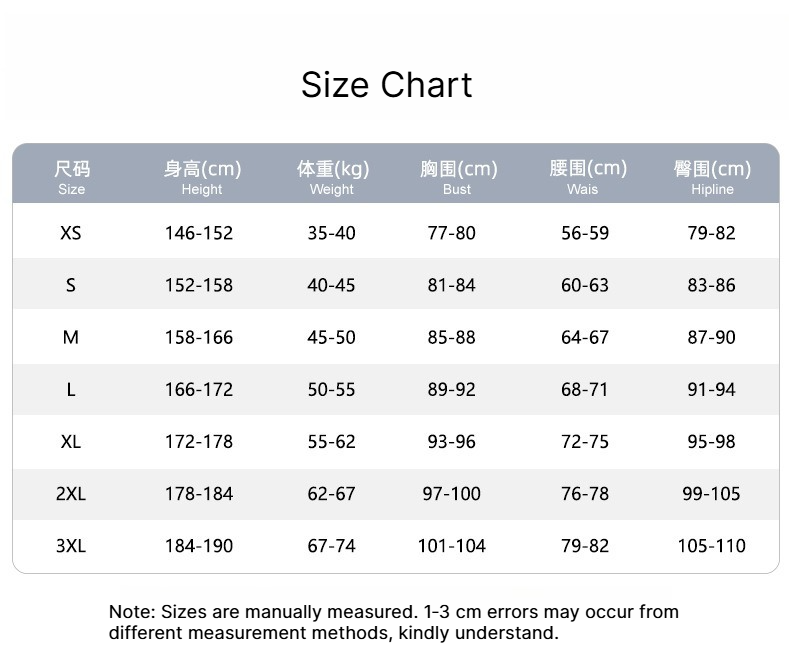Click the Wais column header

(x=588, y=177)
